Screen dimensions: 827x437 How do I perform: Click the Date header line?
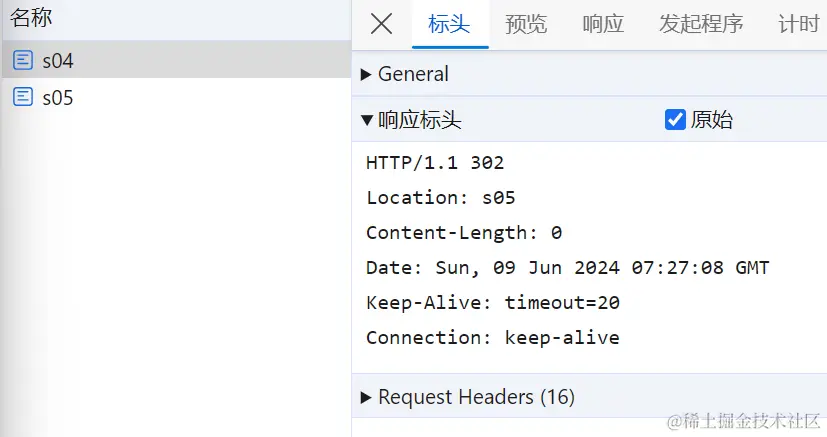coord(568,268)
